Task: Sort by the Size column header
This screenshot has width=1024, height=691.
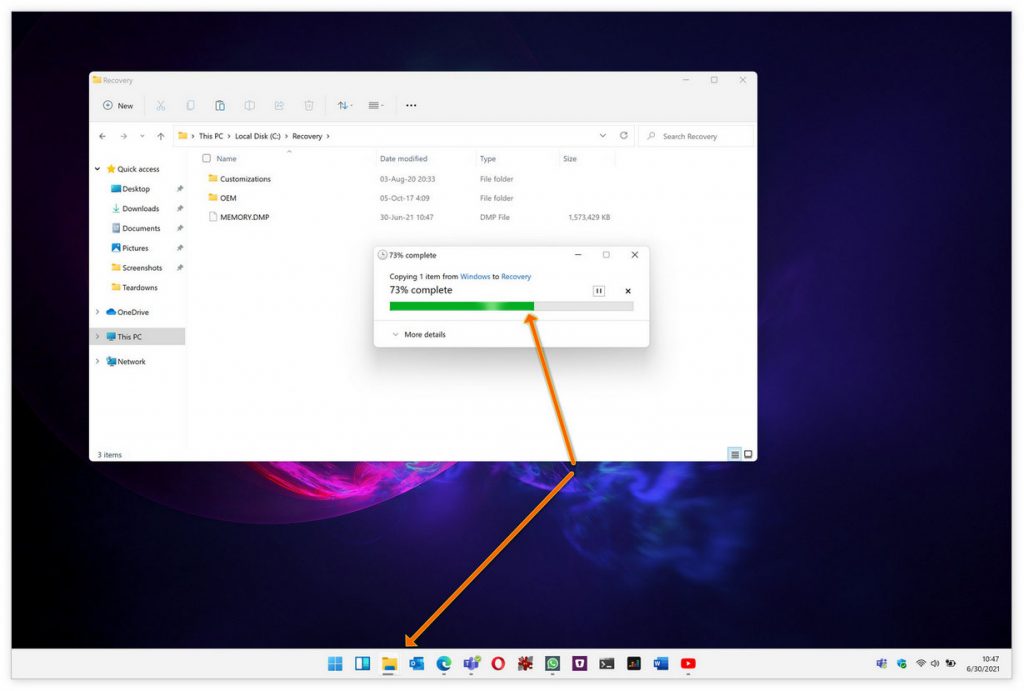Action: (x=570, y=159)
